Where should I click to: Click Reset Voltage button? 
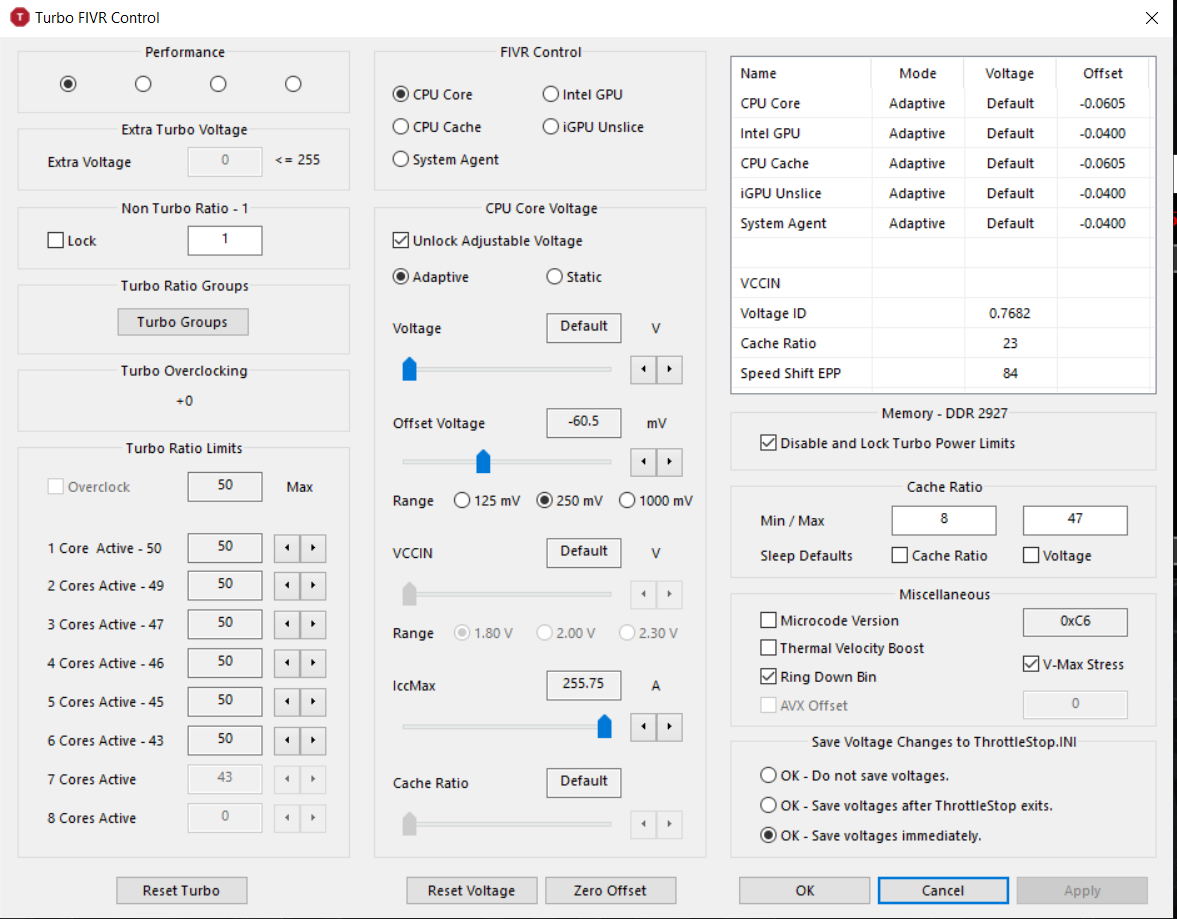pyautogui.click(x=471, y=890)
